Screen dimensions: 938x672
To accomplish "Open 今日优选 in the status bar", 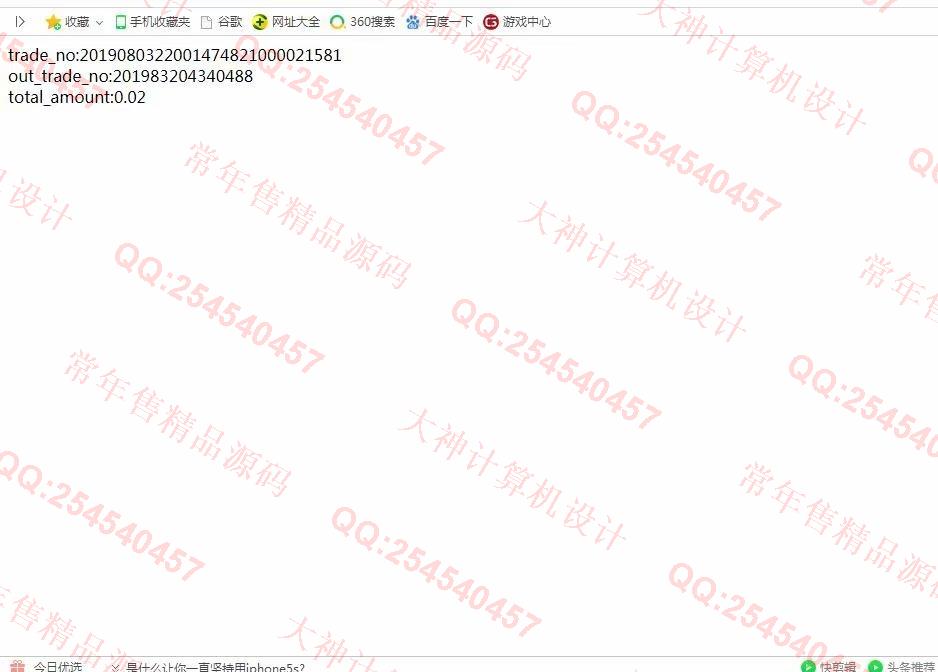I will point(46,666).
